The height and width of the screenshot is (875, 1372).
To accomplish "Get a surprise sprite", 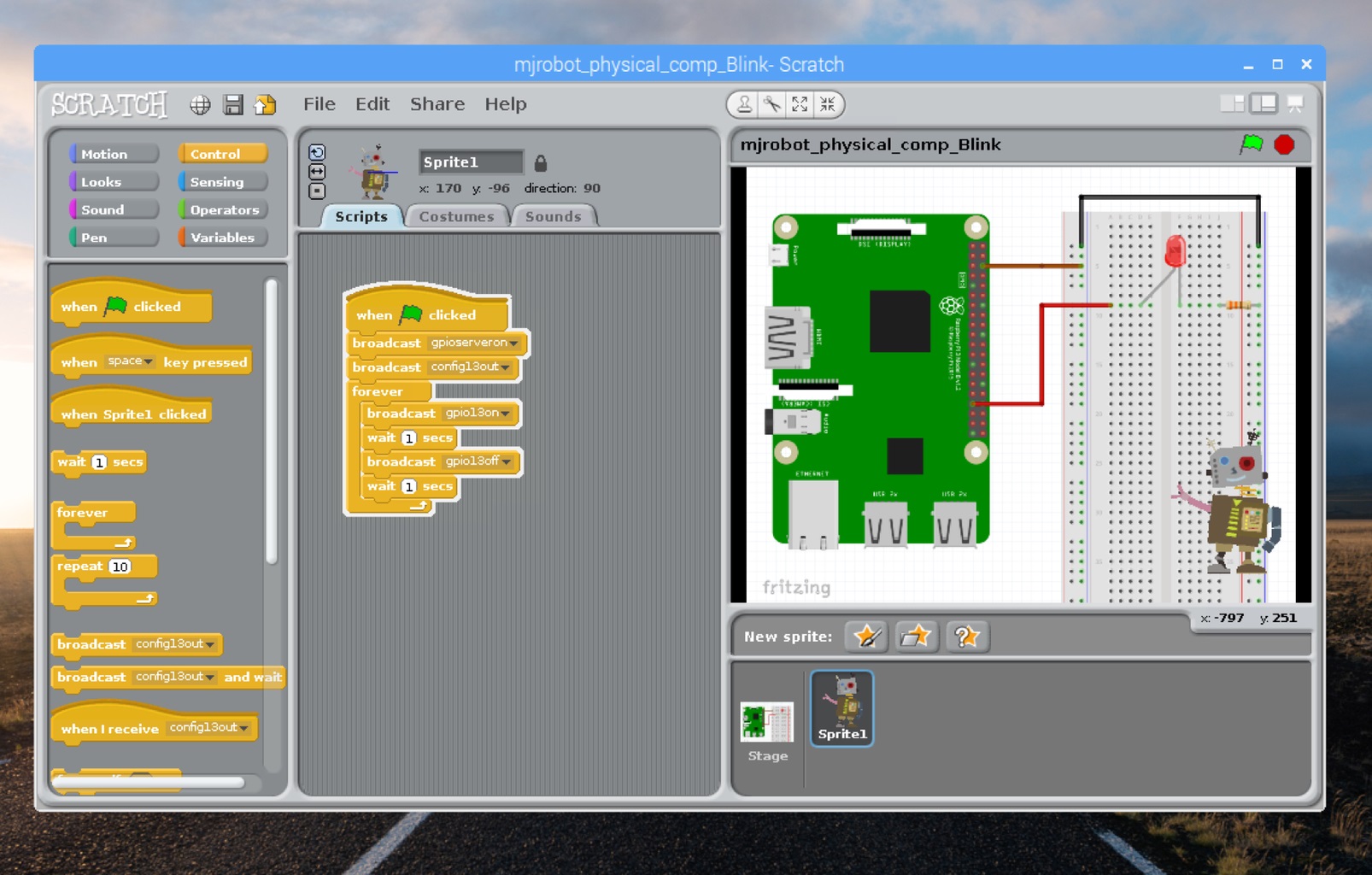I will (x=966, y=637).
